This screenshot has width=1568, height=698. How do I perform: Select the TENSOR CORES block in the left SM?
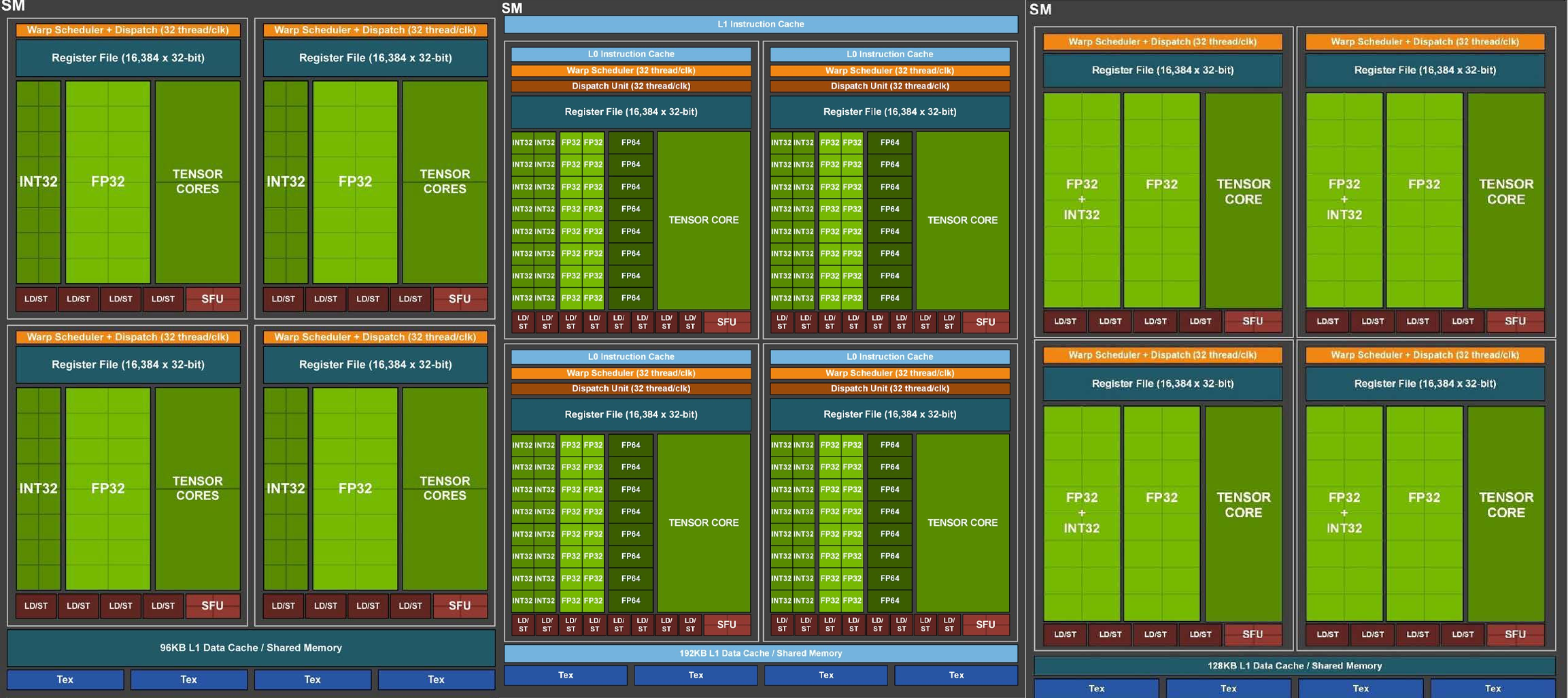coord(197,182)
